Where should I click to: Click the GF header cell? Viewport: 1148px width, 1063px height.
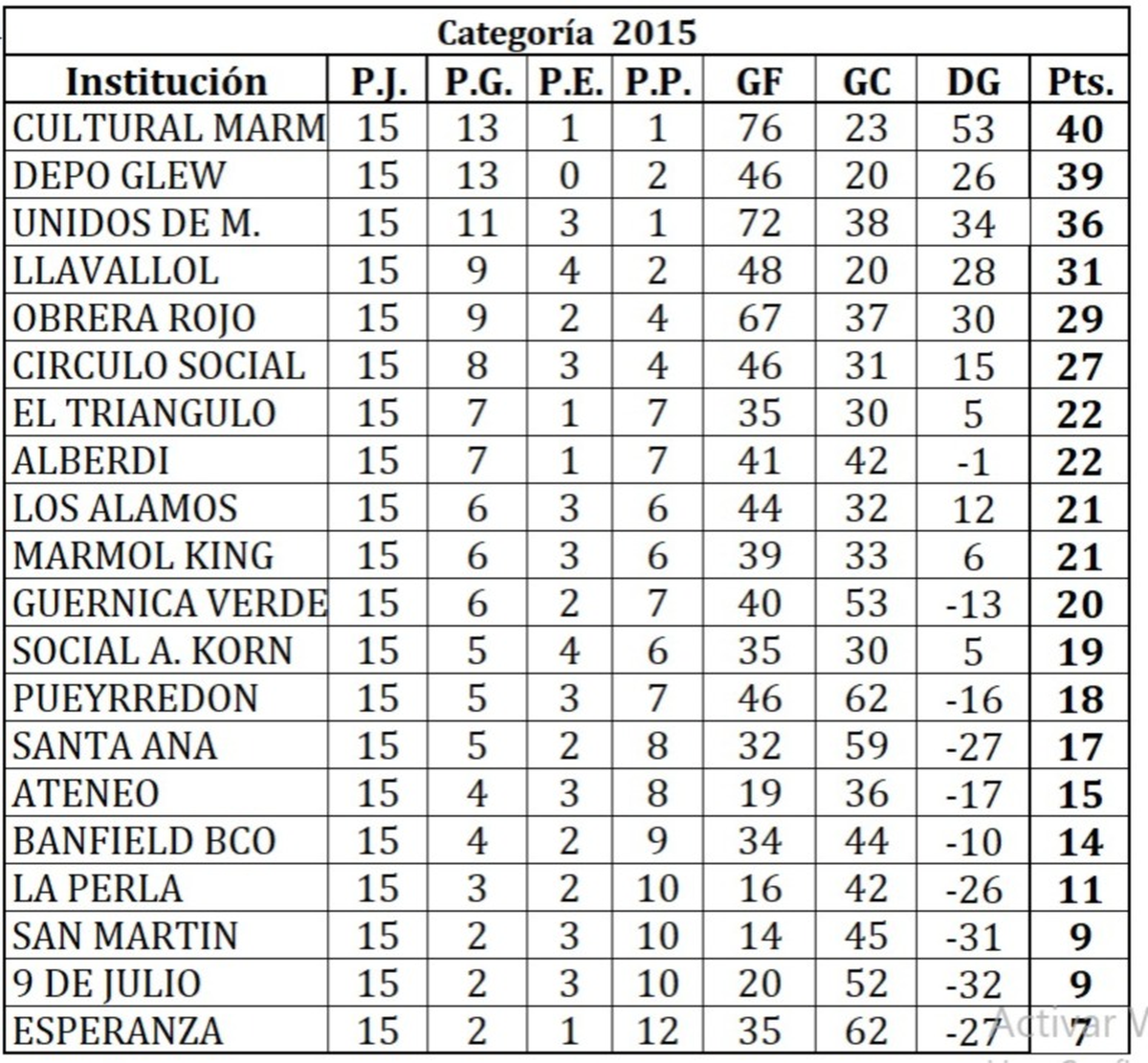tap(760, 81)
